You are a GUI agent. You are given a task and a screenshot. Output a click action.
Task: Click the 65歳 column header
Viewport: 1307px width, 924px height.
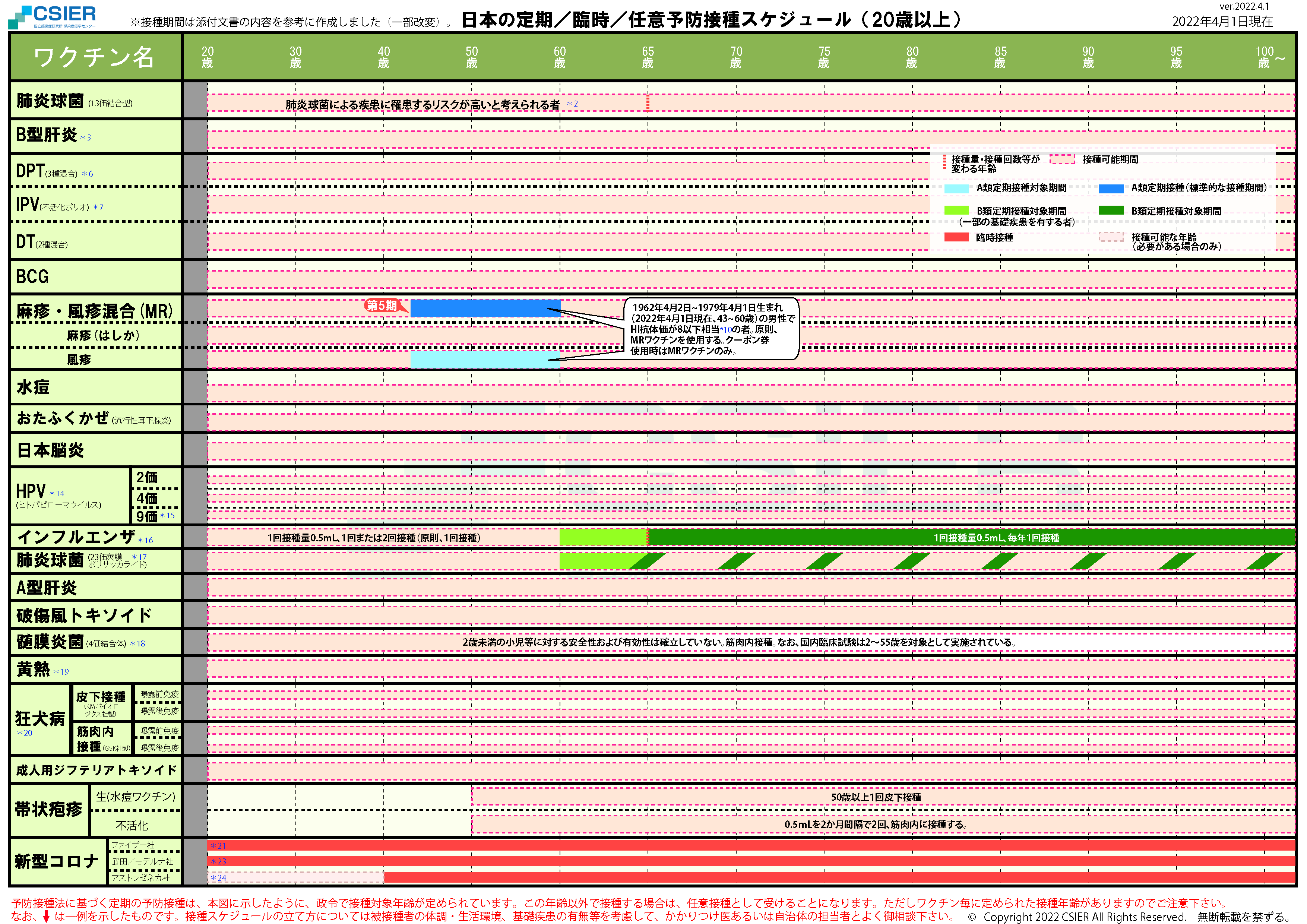click(647, 57)
